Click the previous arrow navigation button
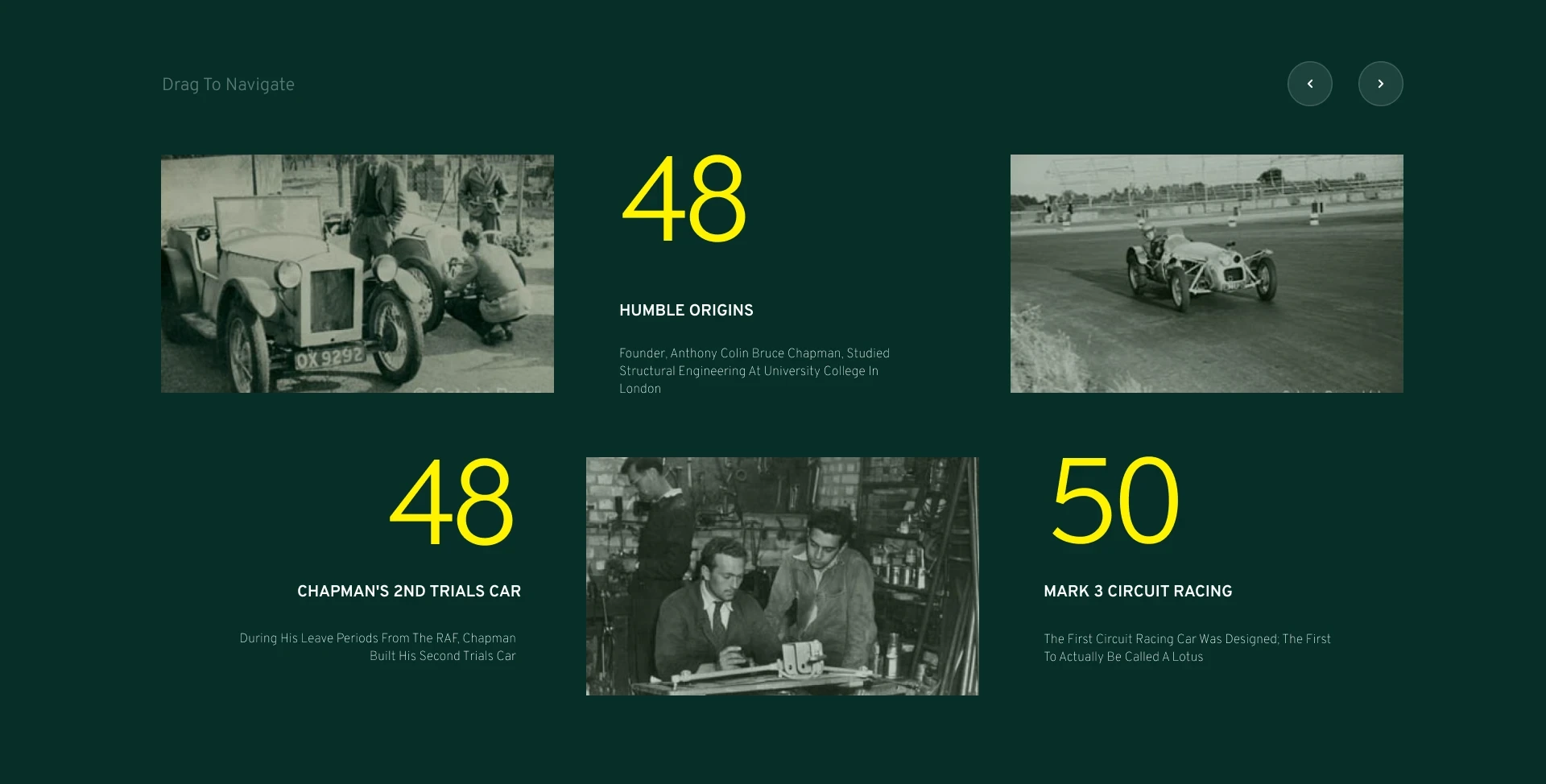Image resolution: width=1546 pixels, height=784 pixels. [x=1309, y=84]
